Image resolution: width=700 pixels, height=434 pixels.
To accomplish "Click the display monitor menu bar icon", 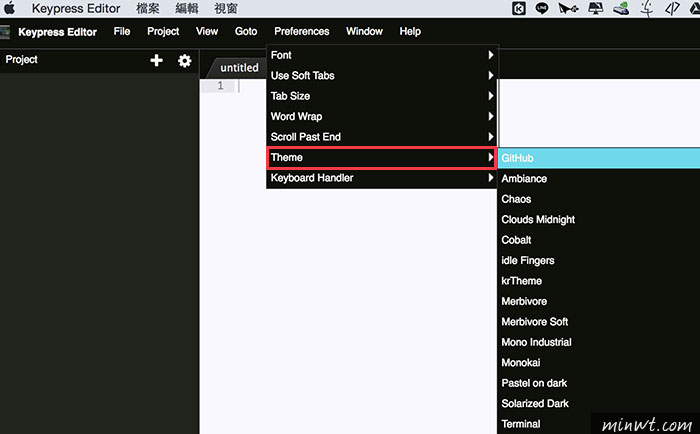I will coord(596,8).
